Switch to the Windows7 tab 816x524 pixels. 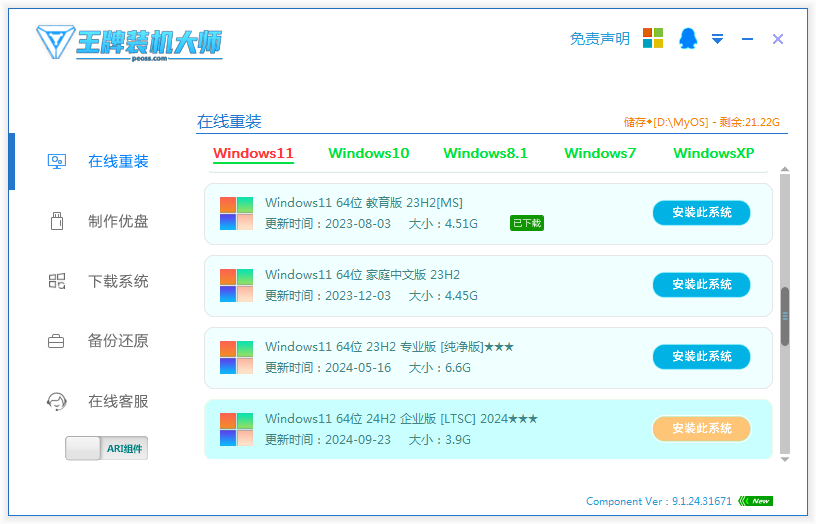pos(600,154)
